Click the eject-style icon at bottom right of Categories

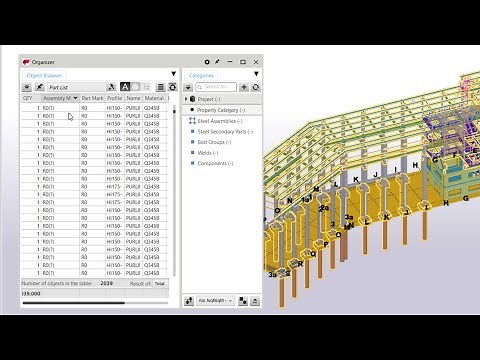255,301
